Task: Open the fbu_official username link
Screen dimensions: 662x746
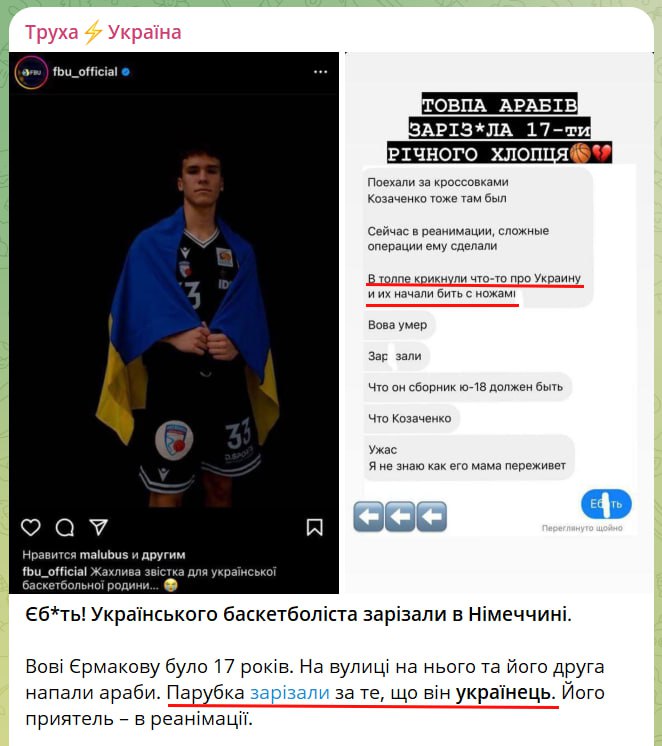Action: [x=85, y=72]
